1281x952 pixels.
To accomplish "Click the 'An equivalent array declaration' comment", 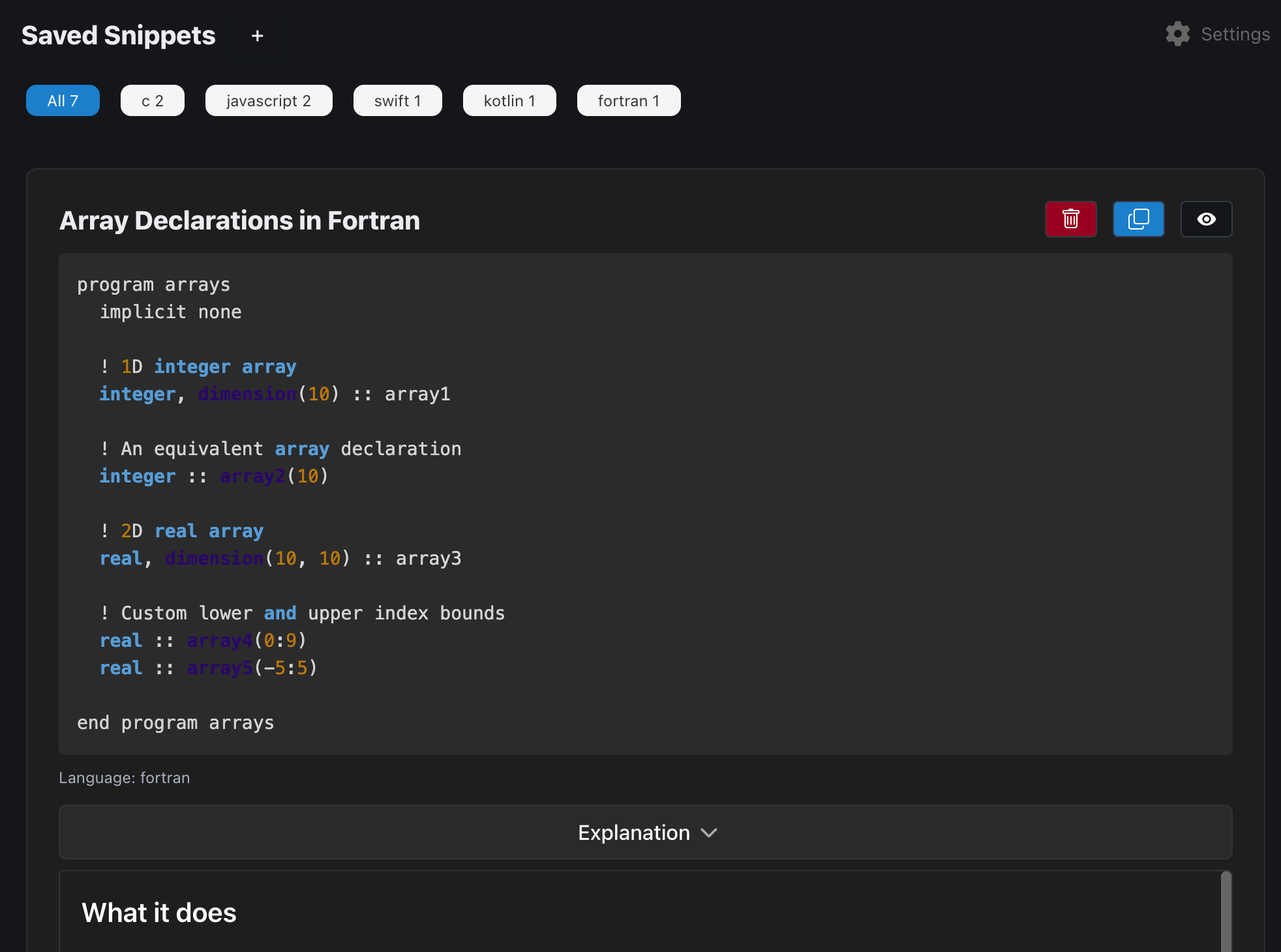I will point(280,449).
